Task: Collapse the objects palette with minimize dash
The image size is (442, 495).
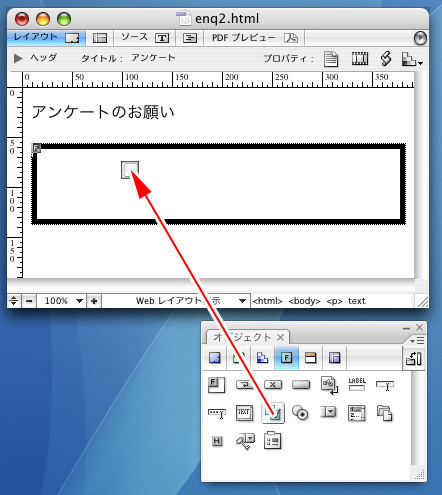Action: tap(406, 328)
